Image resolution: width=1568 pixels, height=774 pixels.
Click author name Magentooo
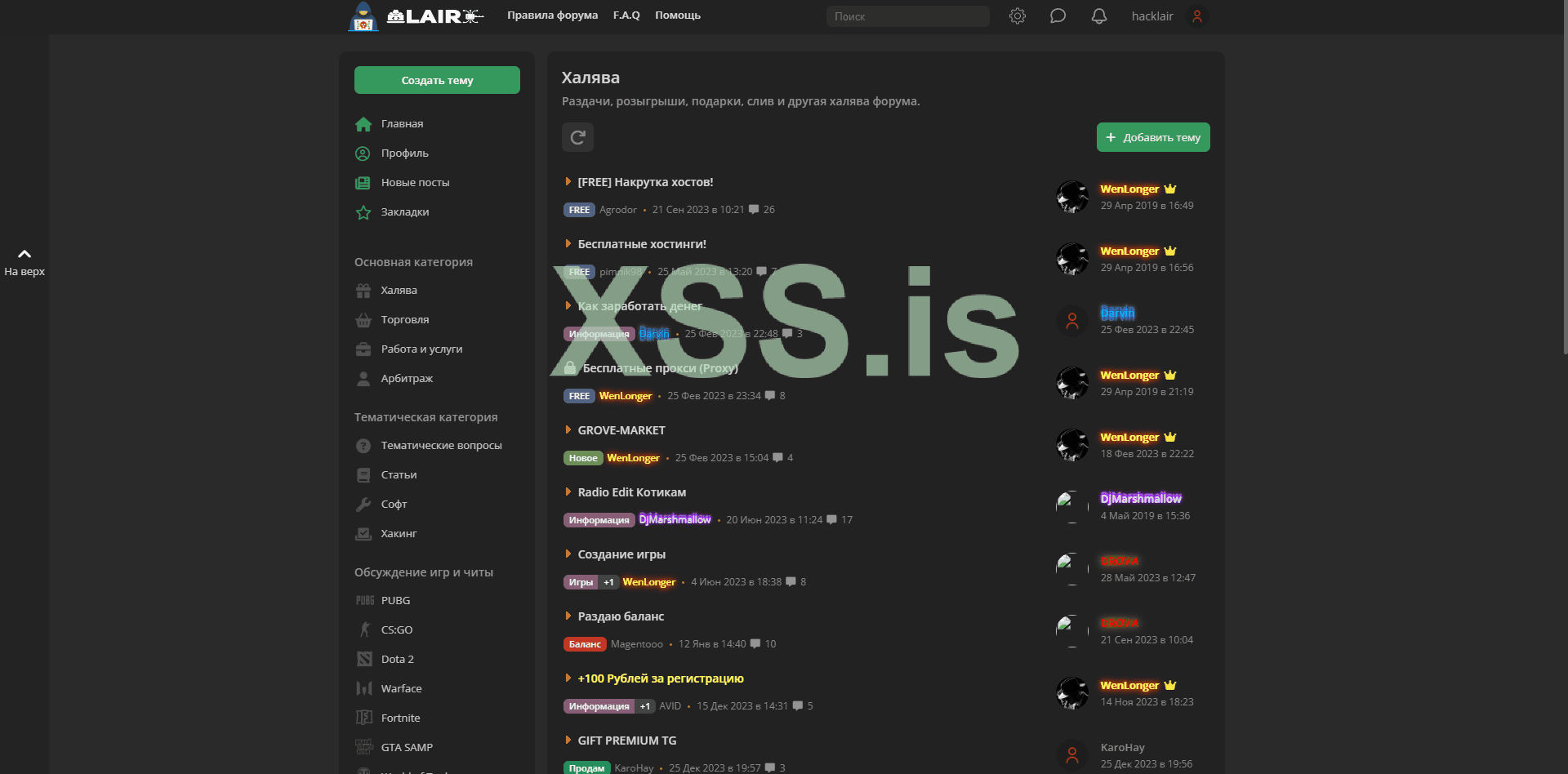point(637,644)
